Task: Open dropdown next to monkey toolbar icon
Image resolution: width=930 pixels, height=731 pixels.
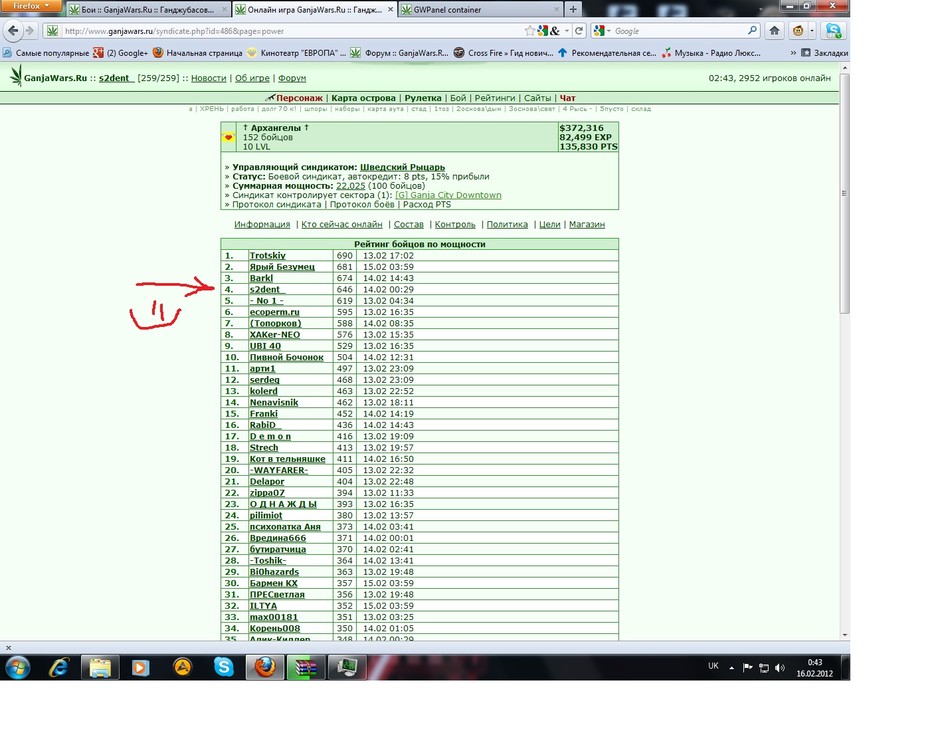Action: pos(812,31)
